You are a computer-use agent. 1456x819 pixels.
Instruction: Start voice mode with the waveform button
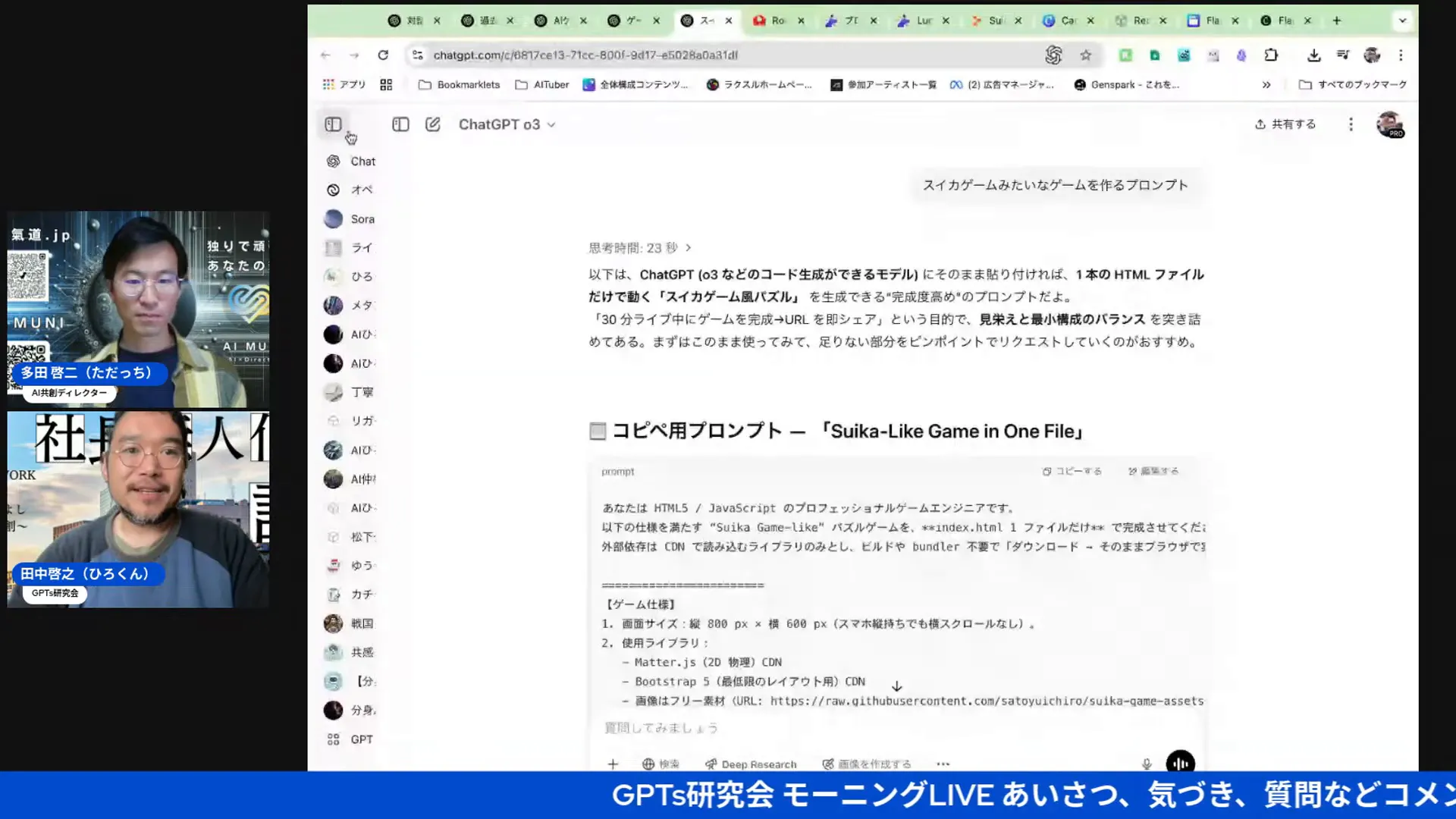[1180, 763]
